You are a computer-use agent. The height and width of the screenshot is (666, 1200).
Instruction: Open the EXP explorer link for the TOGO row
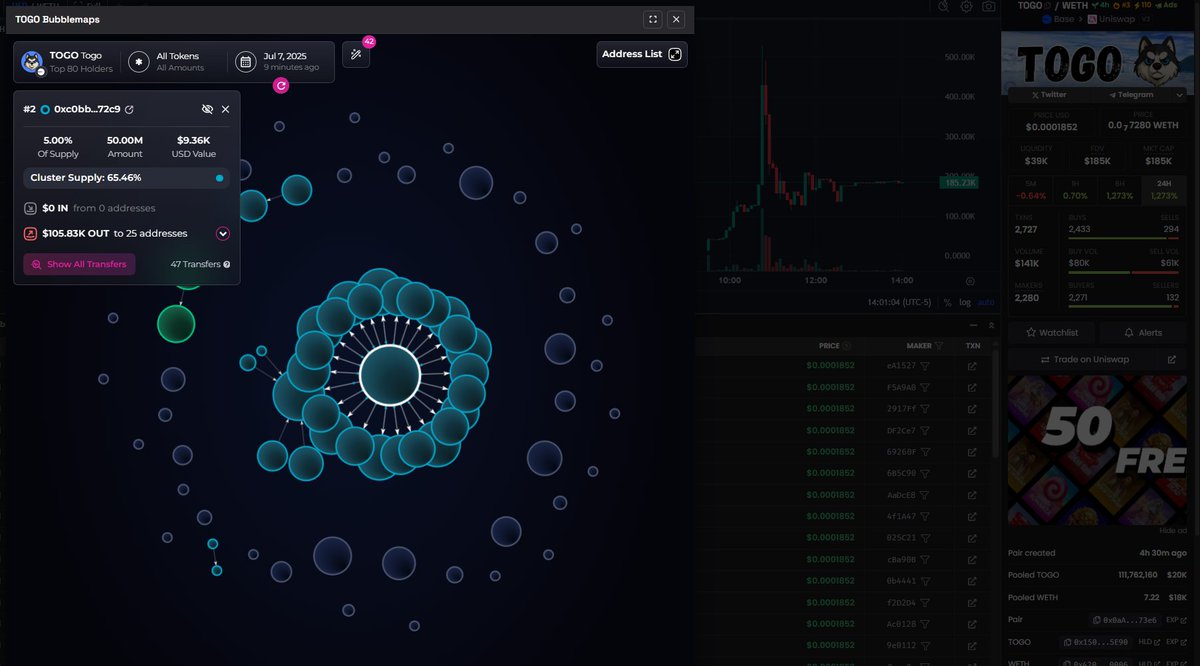(1176, 642)
